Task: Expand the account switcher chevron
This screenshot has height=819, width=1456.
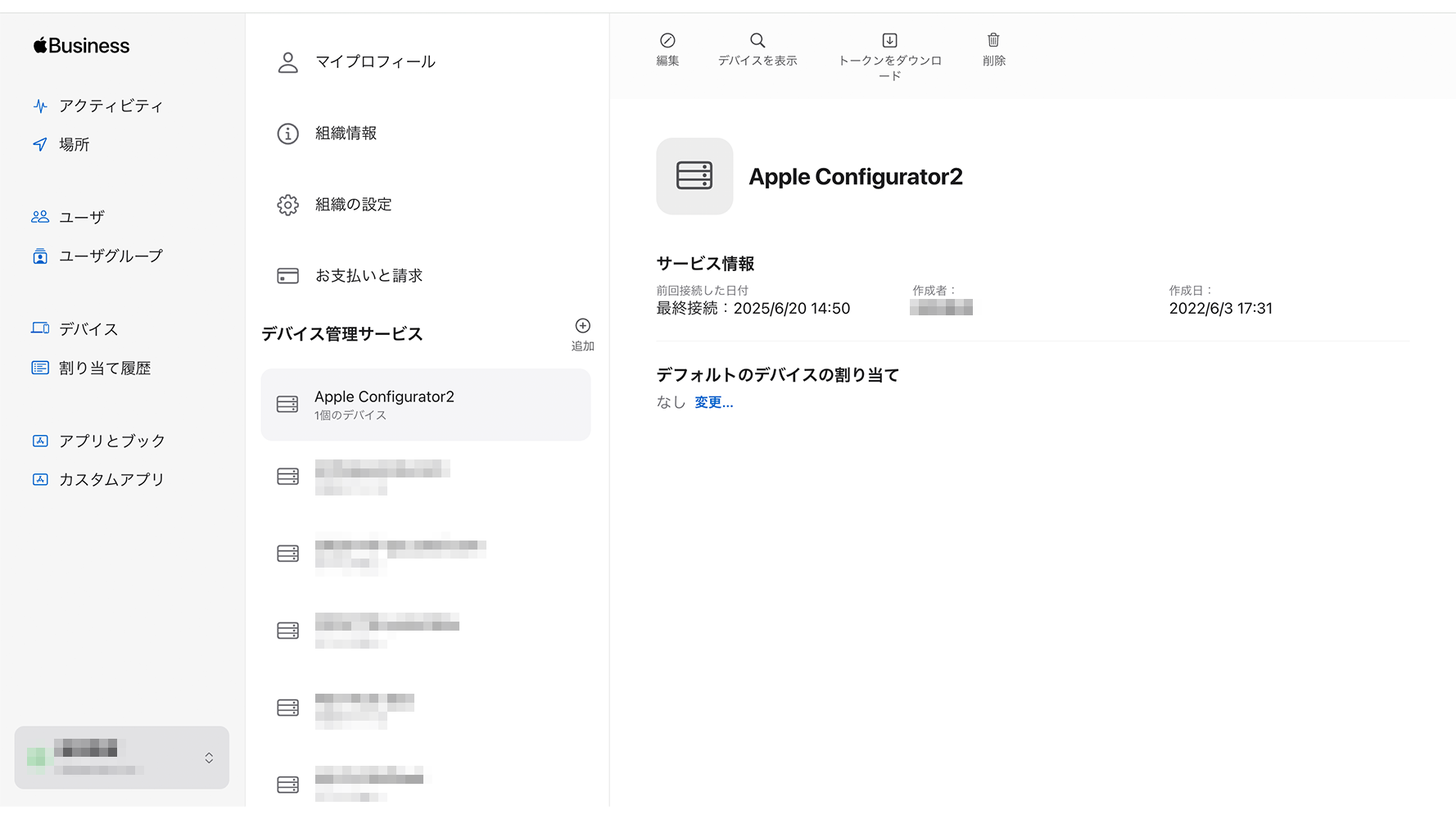Action: click(x=209, y=758)
